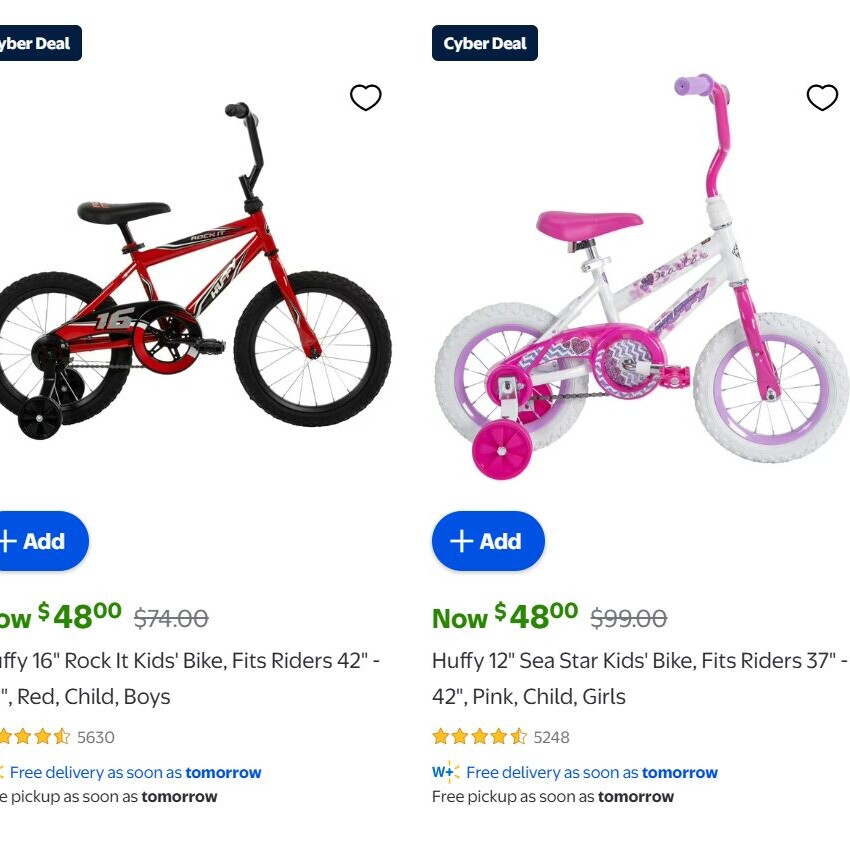The height and width of the screenshot is (850, 850).
Task: Click free pickup tomorrow text under Sea Star
Action: point(553,797)
